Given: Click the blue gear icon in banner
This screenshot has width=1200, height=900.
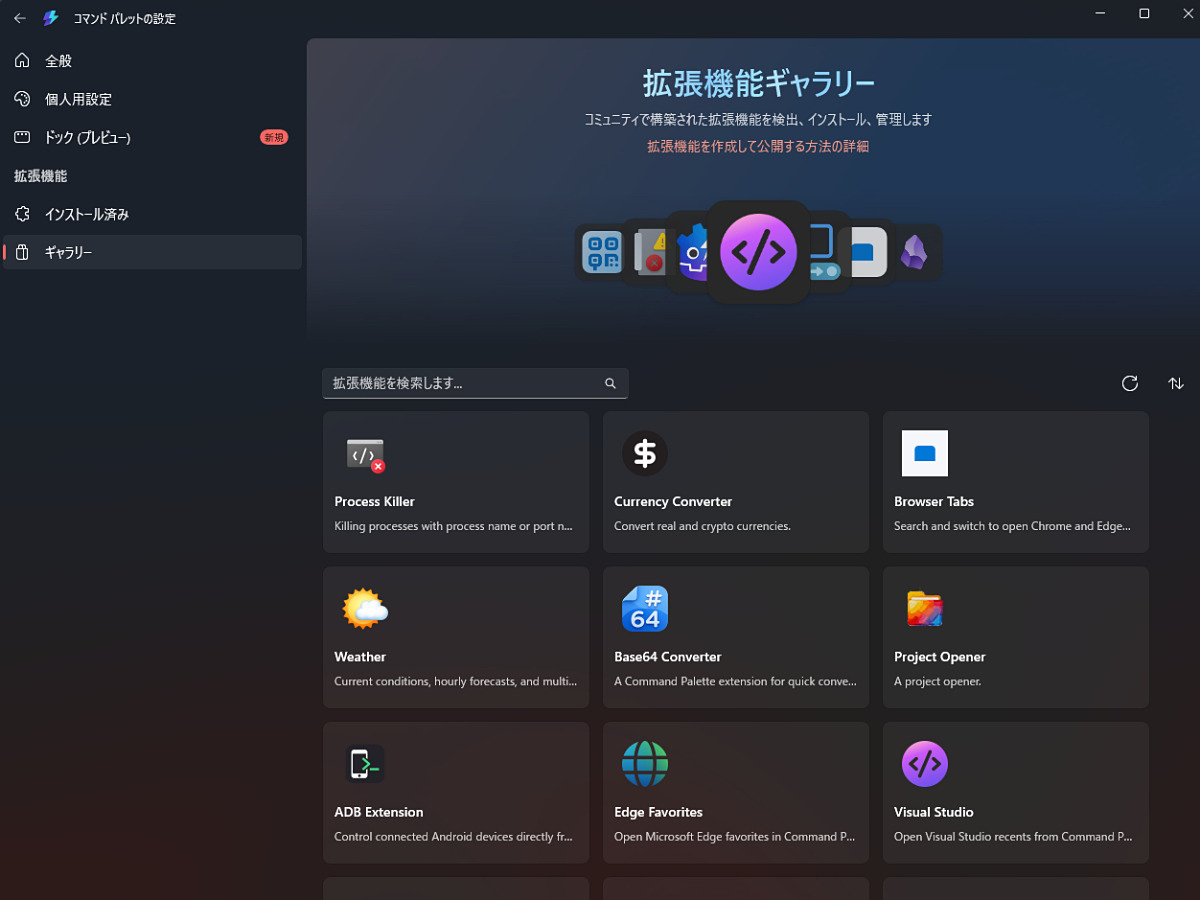Looking at the screenshot, I should click(692, 252).
